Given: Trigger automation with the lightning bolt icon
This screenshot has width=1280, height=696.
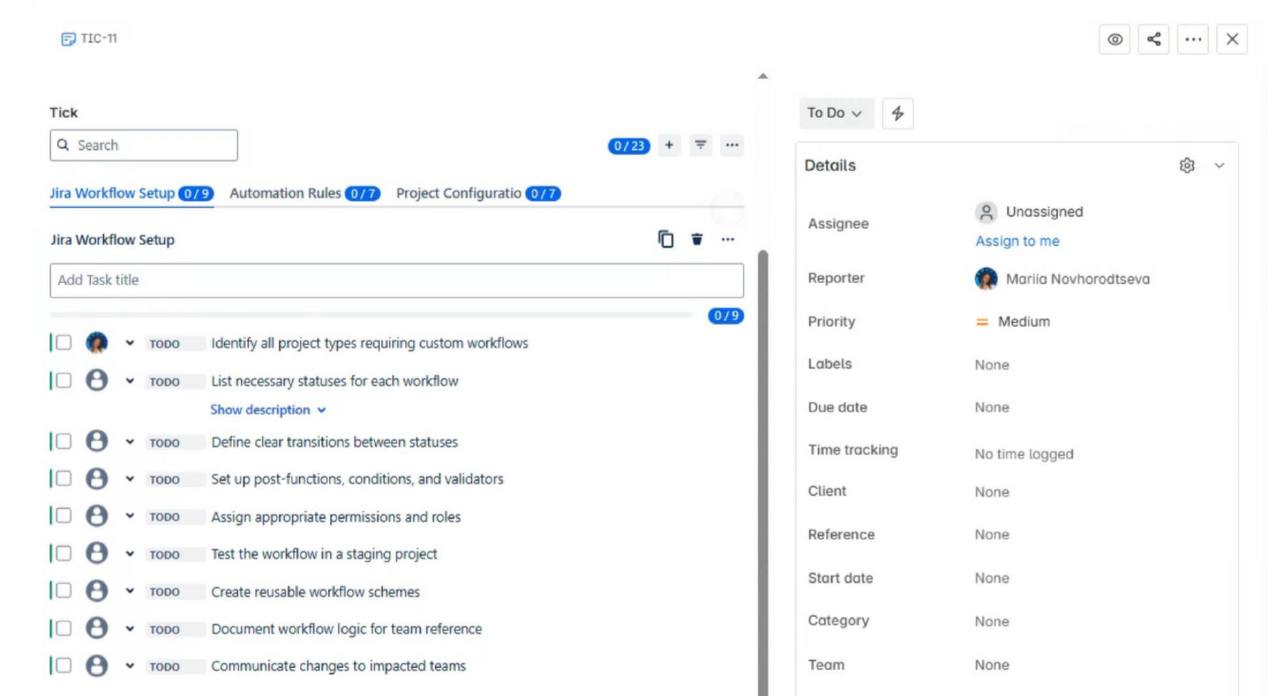Looking at the screenshot, I should [897, 113].
